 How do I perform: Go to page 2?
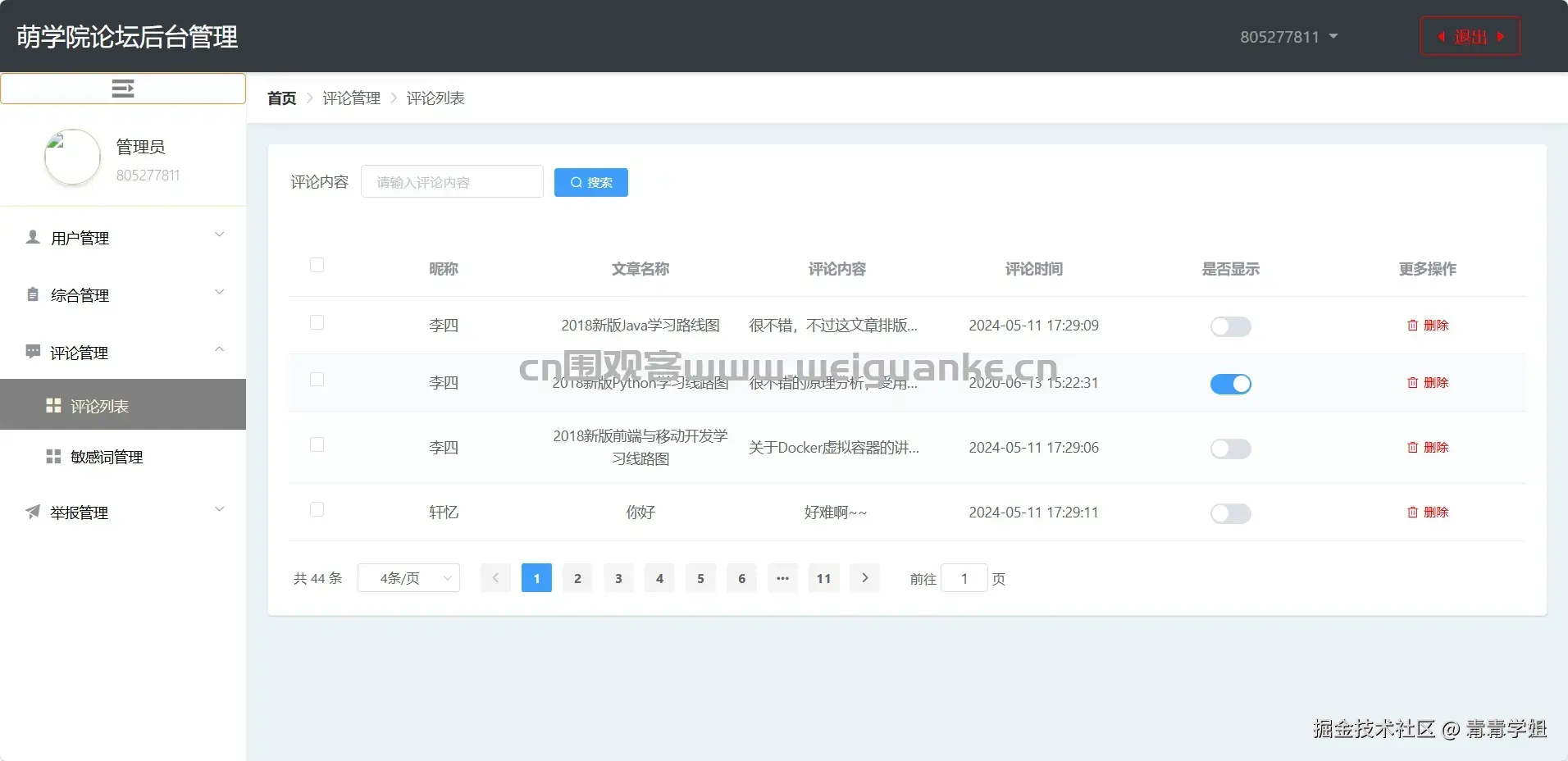(577, 578)
